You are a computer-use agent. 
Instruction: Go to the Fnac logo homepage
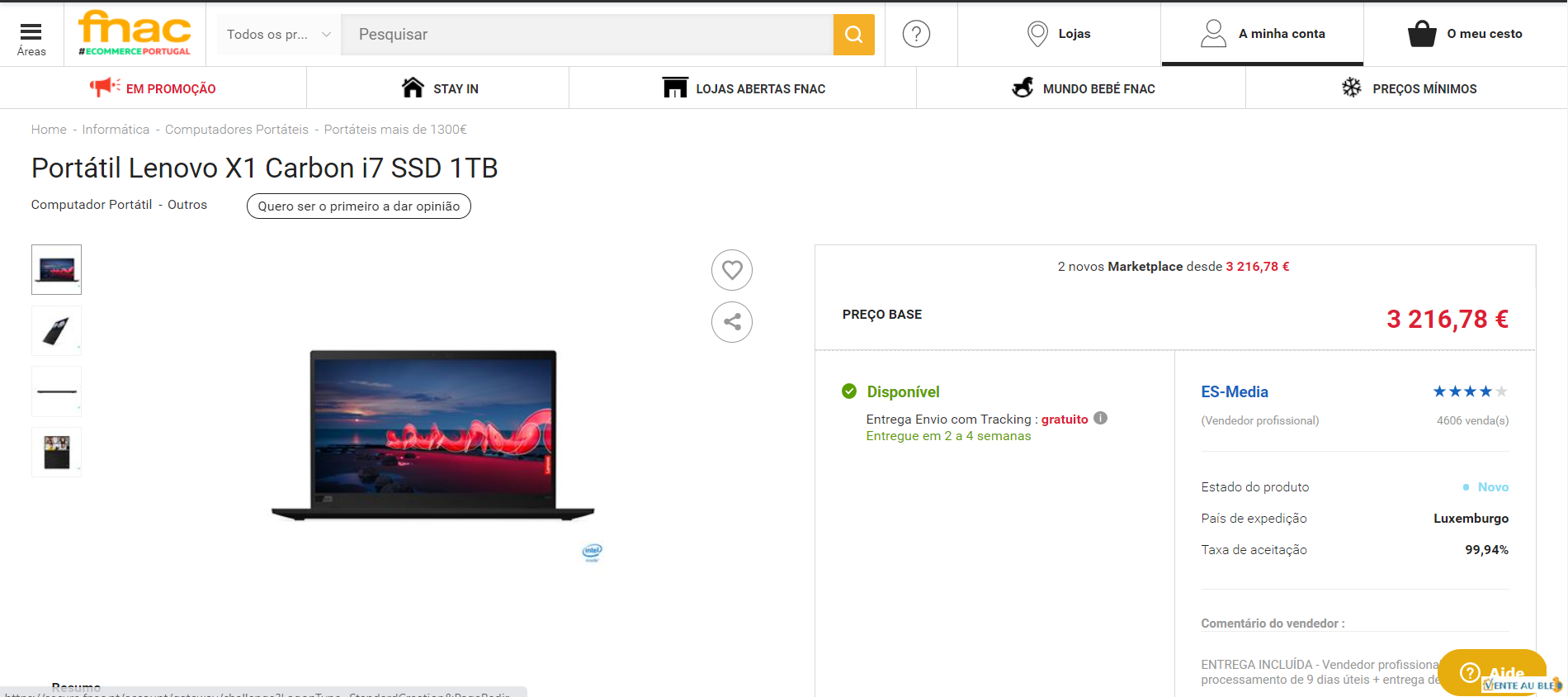click(135, 33)
